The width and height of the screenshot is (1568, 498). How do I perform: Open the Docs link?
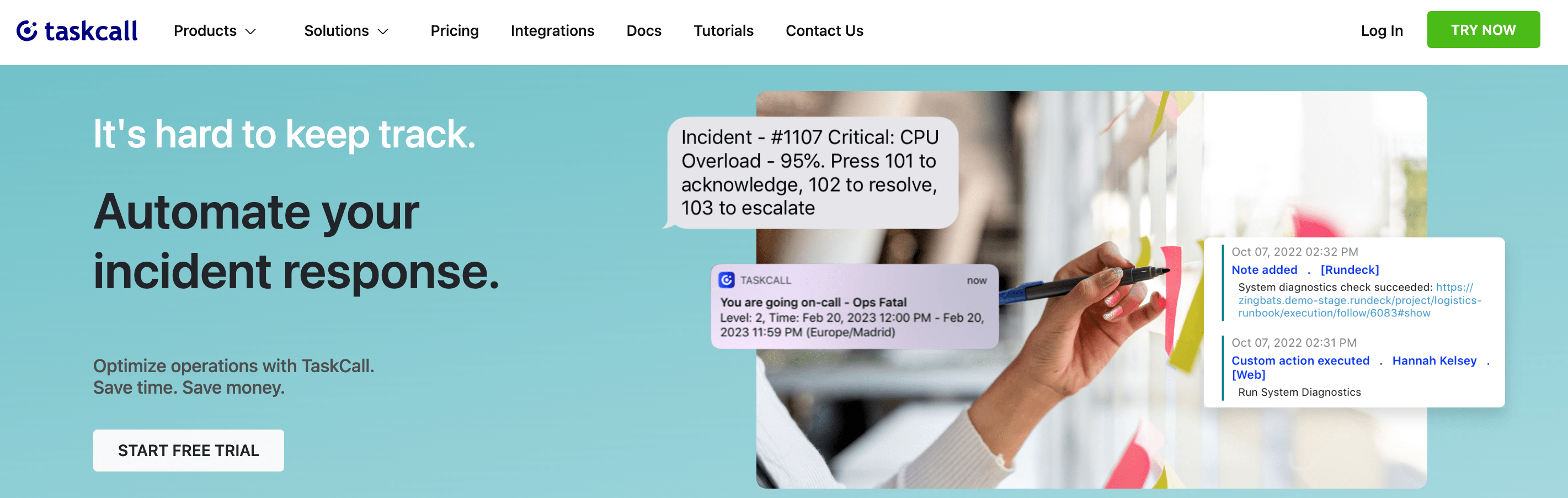click(x=643, y=30)
